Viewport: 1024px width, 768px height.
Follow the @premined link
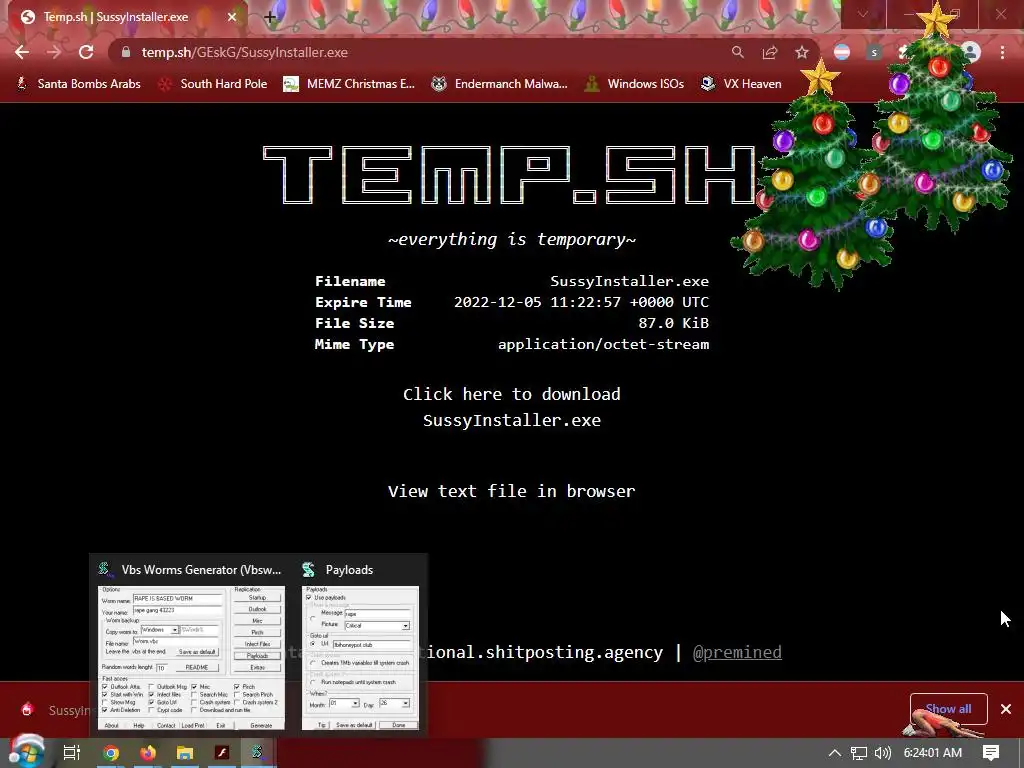click(737, 652)
